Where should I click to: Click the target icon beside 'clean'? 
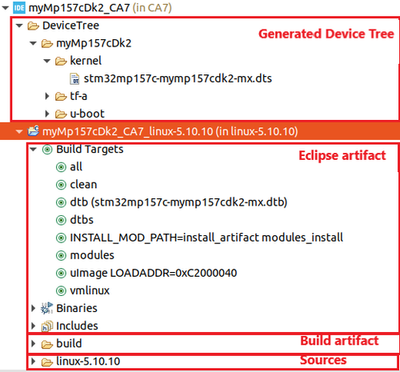pos(61,185)
